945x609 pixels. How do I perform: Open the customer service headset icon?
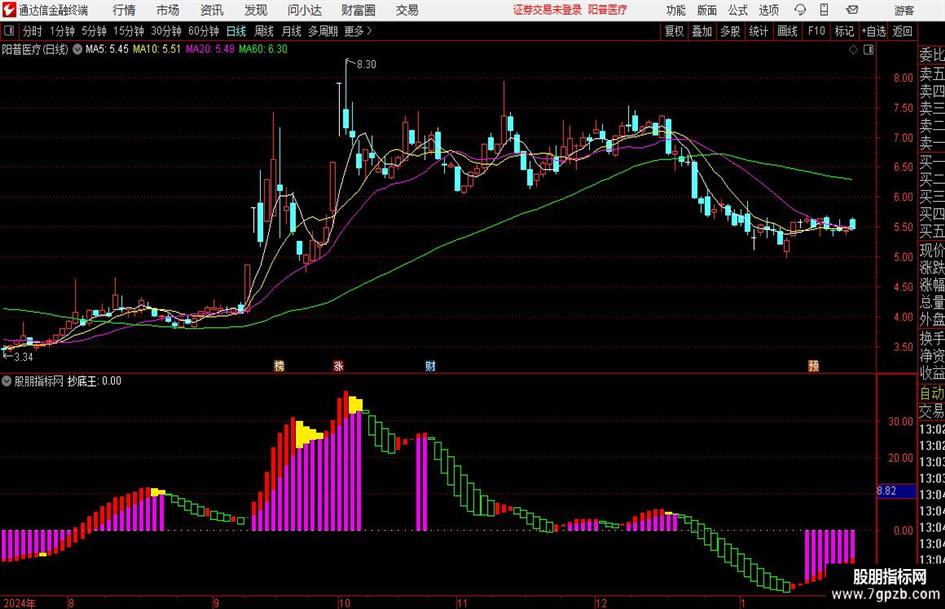point(800,10)
